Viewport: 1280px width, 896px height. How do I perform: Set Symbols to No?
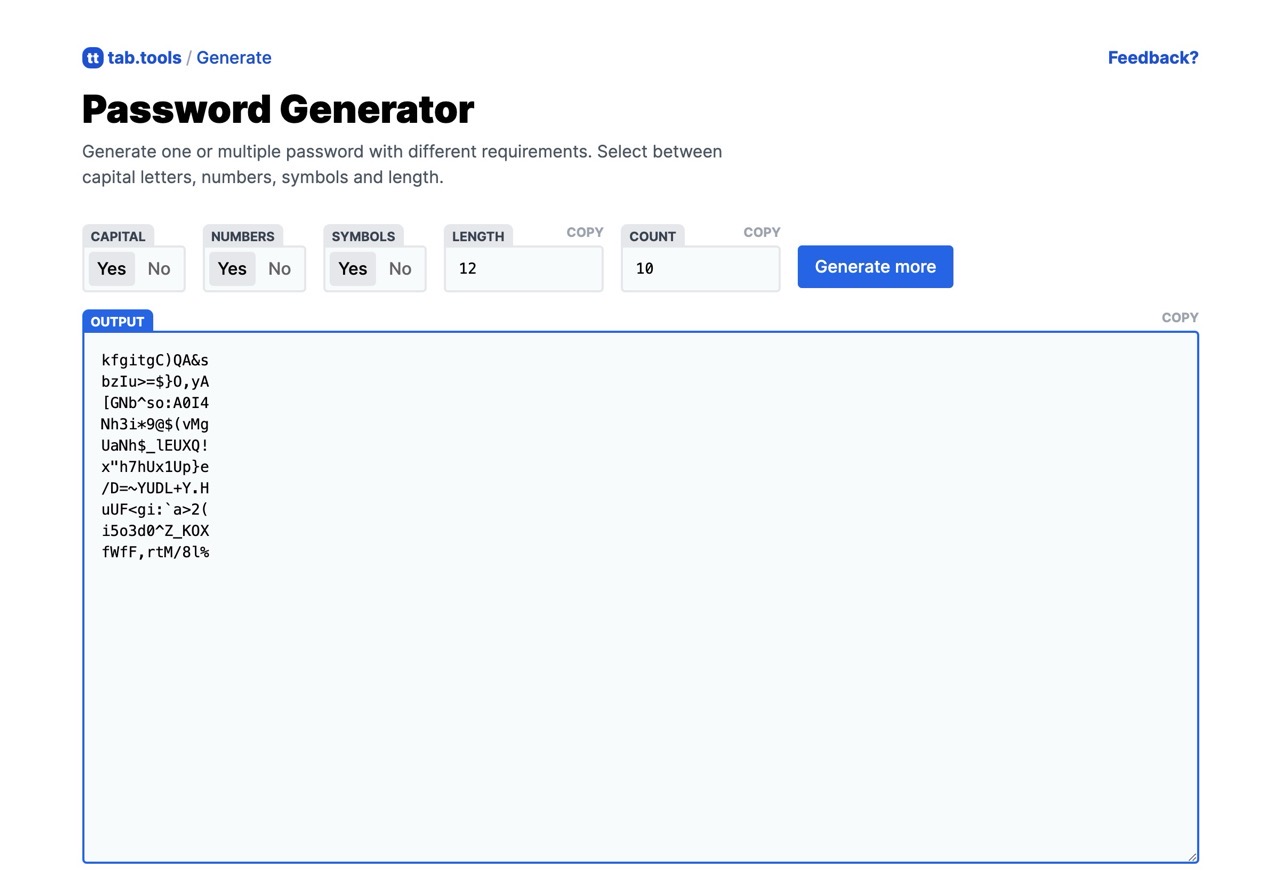coord(400,269)
